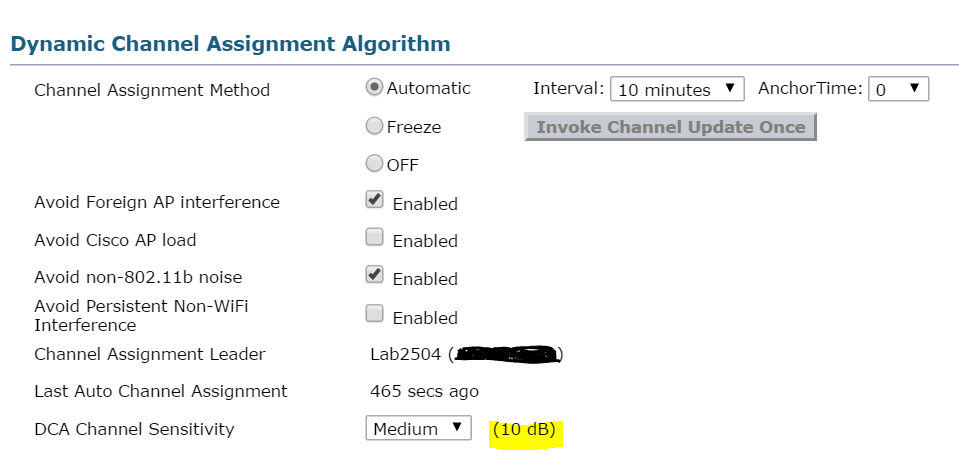Choose the Freeze radio option

click(x=375, y=126)
